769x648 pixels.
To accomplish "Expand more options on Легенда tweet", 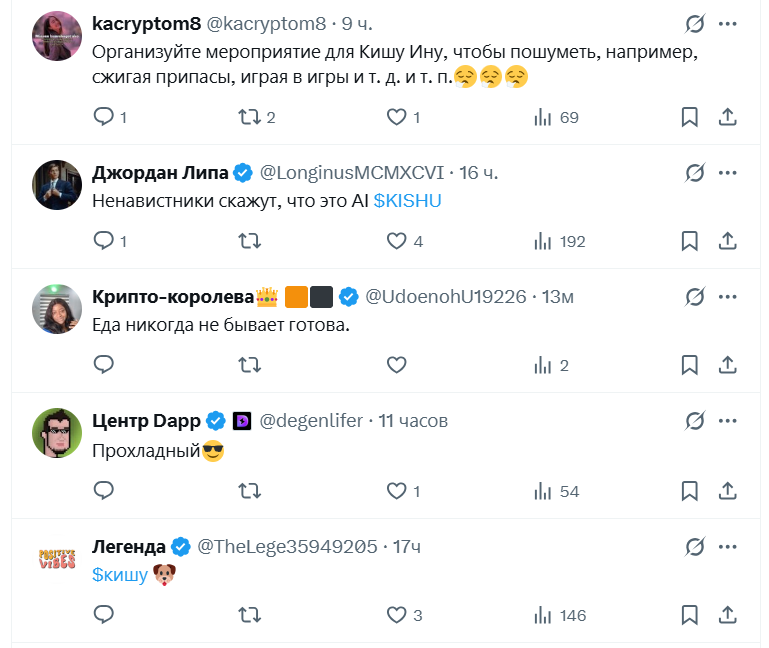I will click(729, 547).
